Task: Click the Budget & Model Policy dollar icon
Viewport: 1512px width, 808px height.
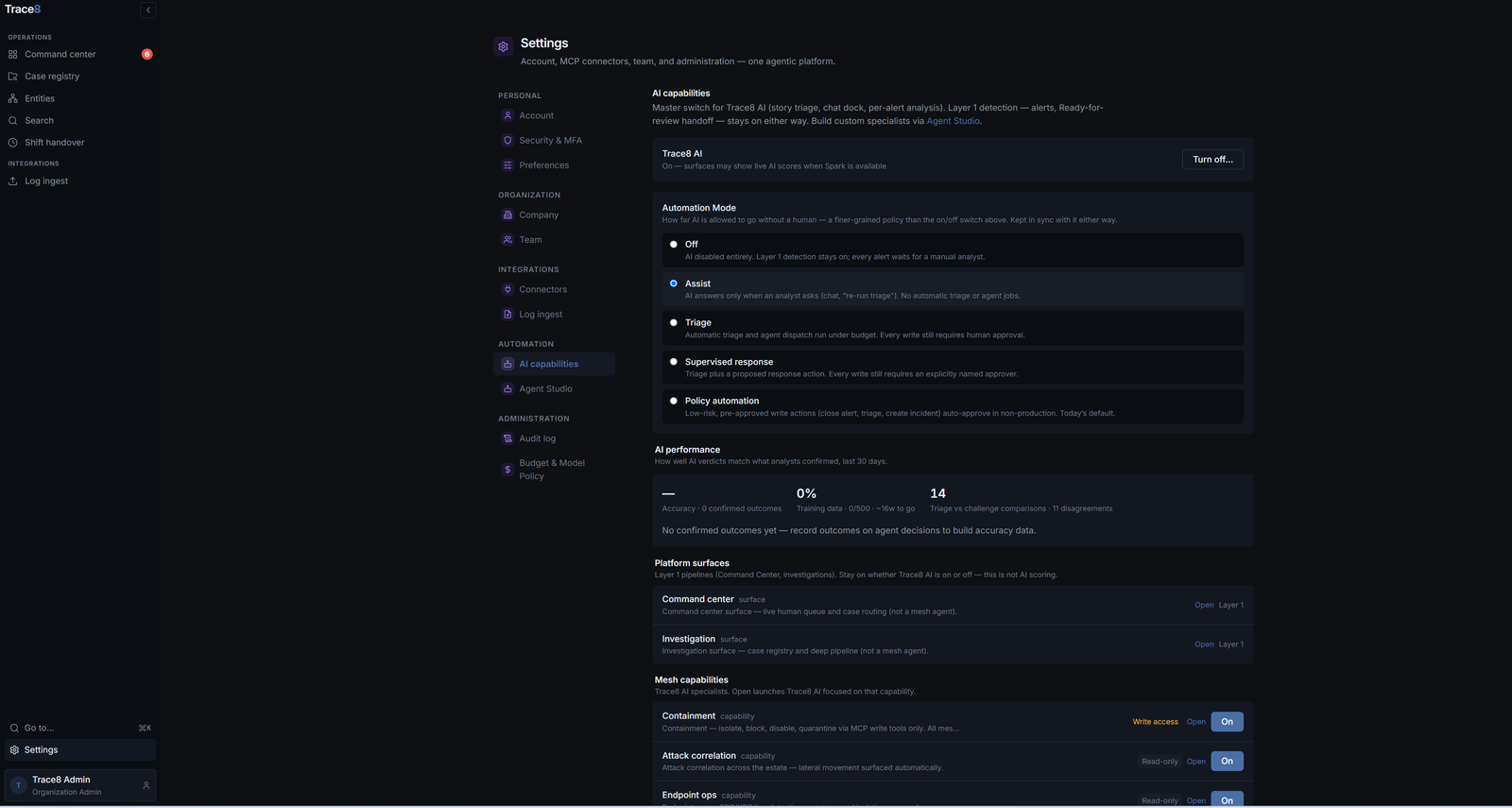Action: pos(507,470)
